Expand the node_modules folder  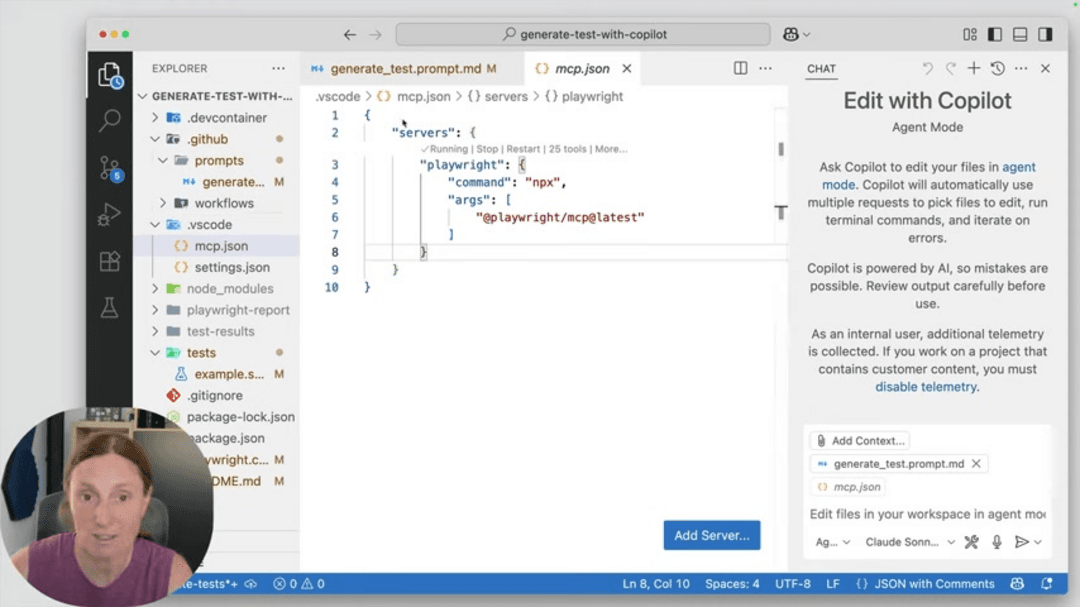229,289
